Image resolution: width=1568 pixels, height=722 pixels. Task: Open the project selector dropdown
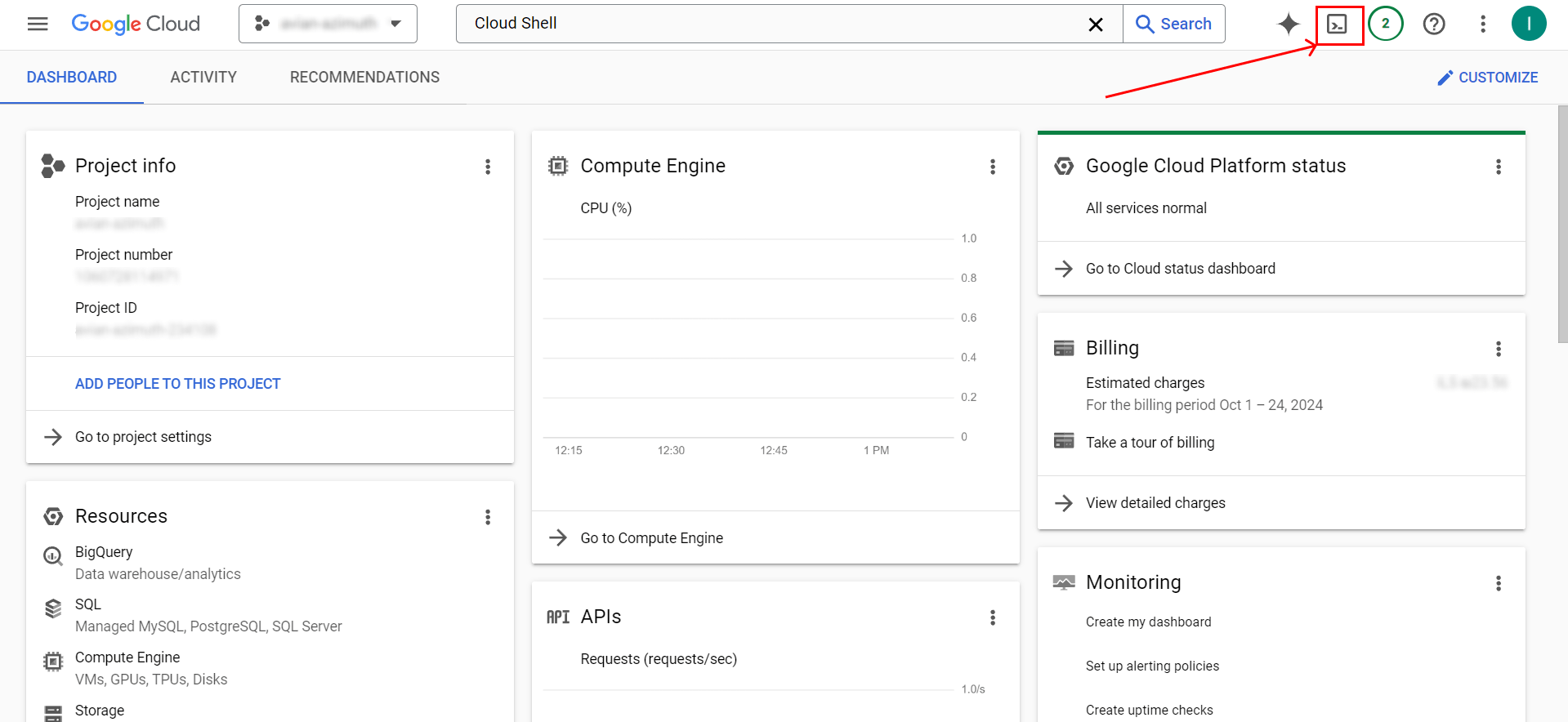(x=328, y=24)
